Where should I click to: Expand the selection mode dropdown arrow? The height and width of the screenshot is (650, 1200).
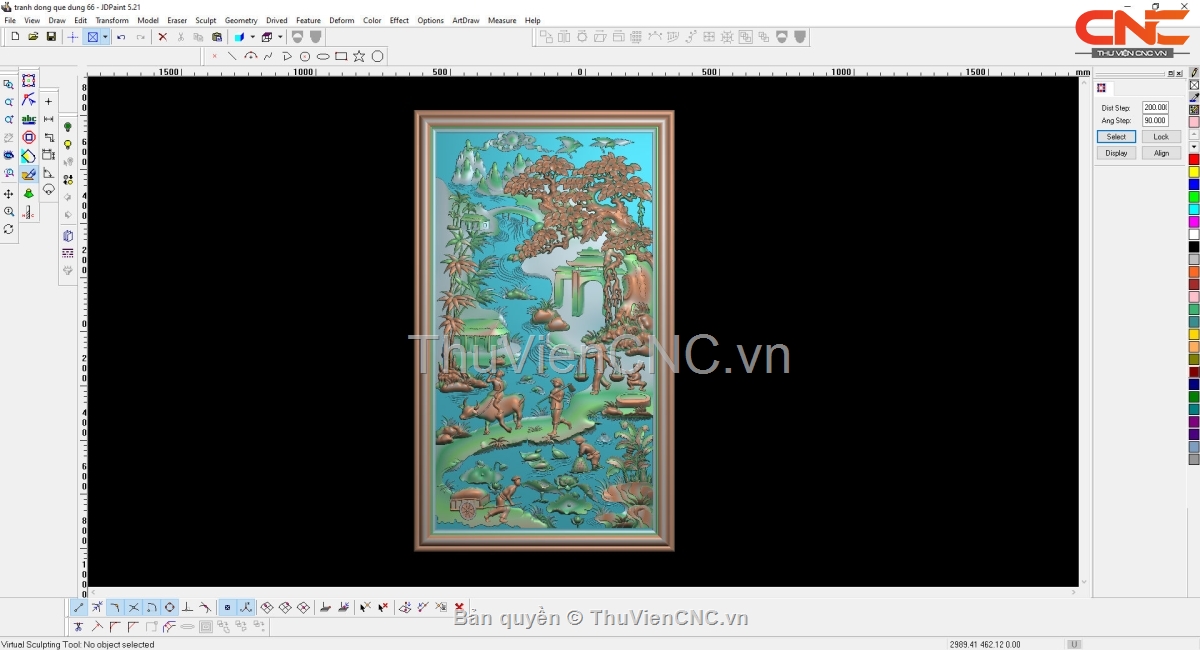pyautogui.click(x=105, y=37)
